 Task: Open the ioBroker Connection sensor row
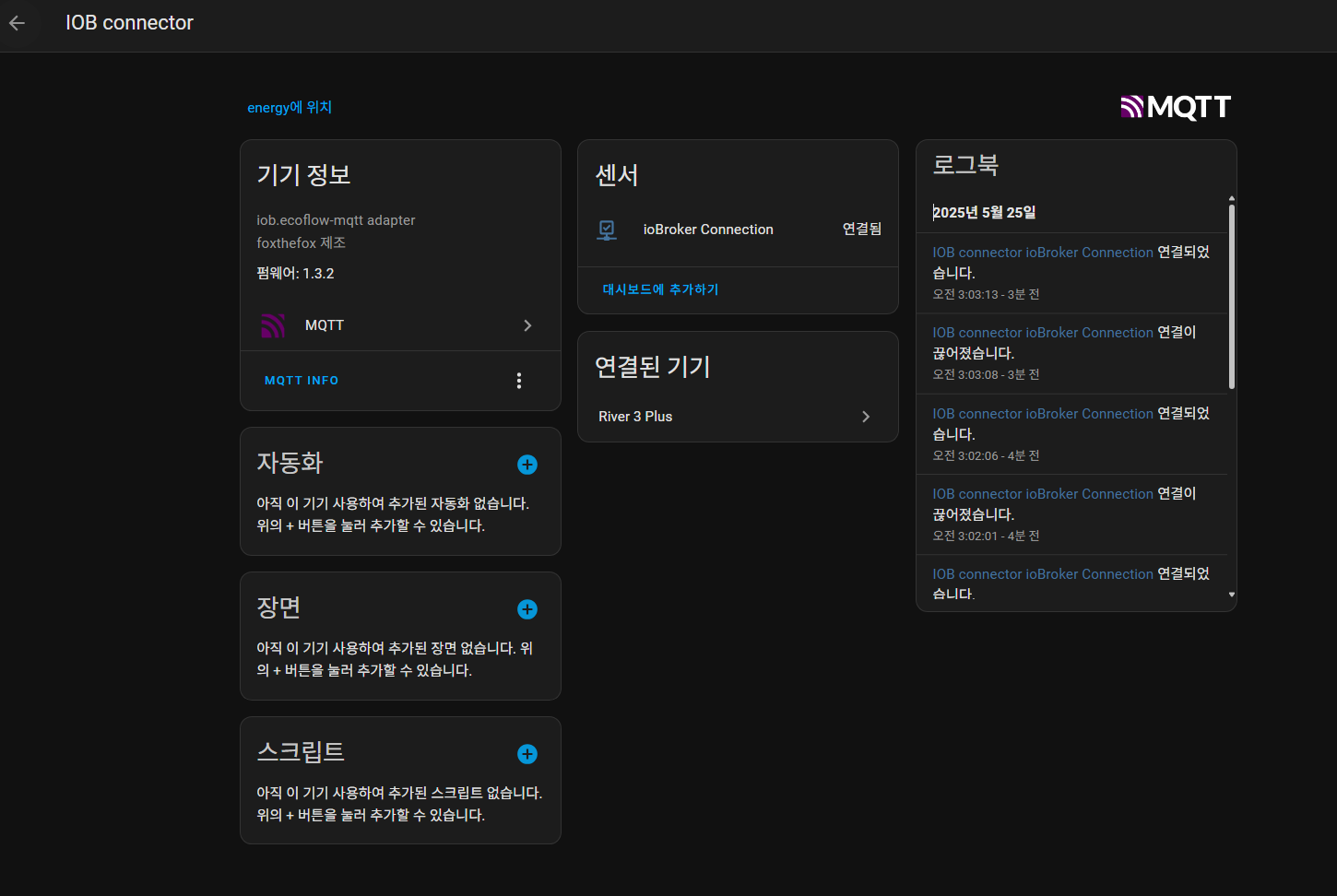point(708,230)
